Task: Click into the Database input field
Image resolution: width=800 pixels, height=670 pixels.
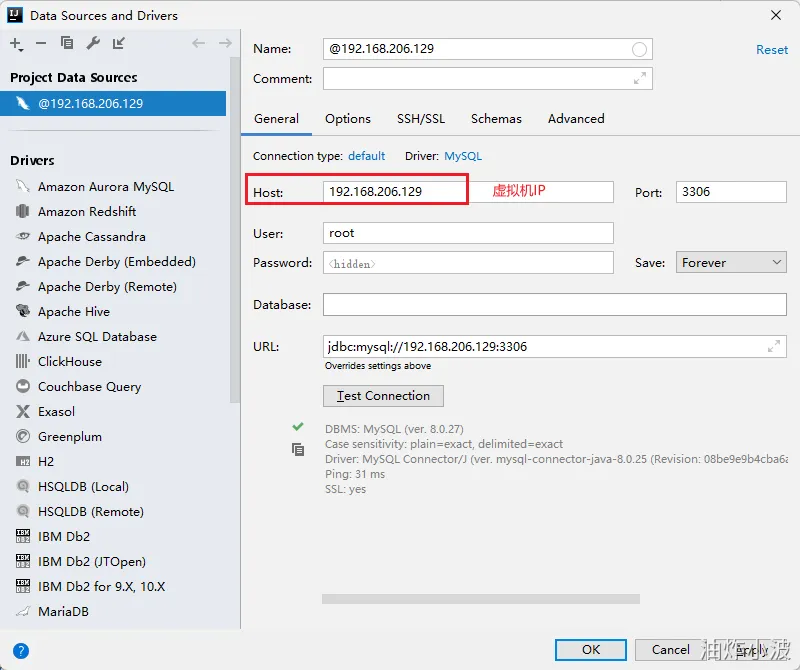Action: pyautogui.click(x=554, y=304)
